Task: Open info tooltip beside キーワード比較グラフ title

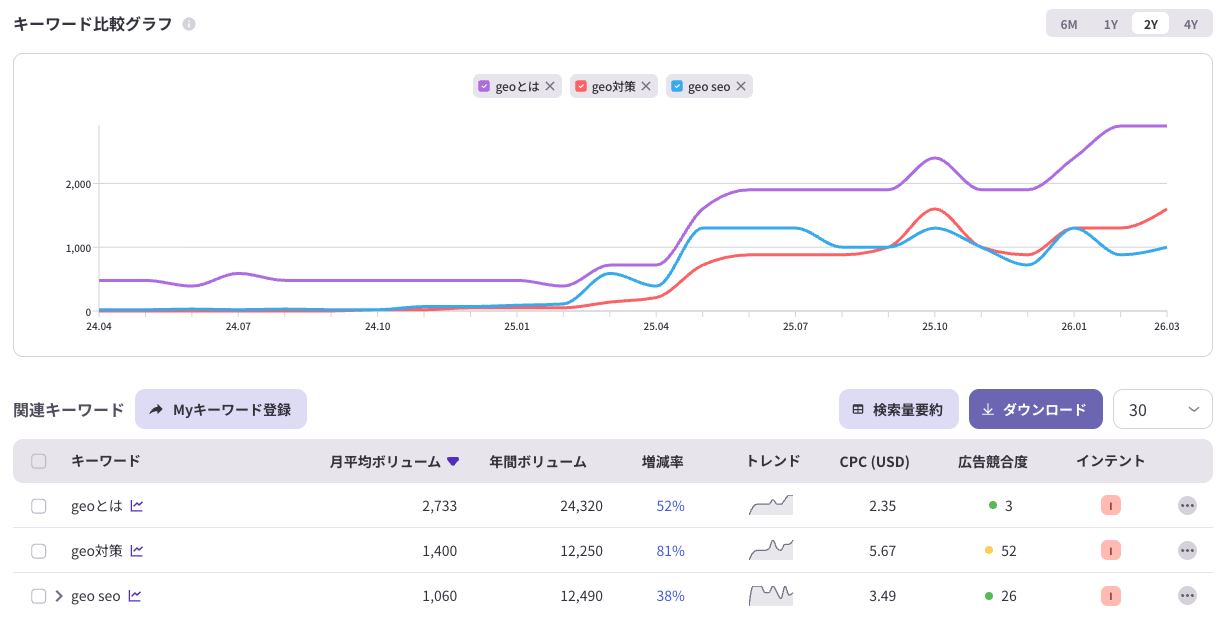Action: pos(189,24)
